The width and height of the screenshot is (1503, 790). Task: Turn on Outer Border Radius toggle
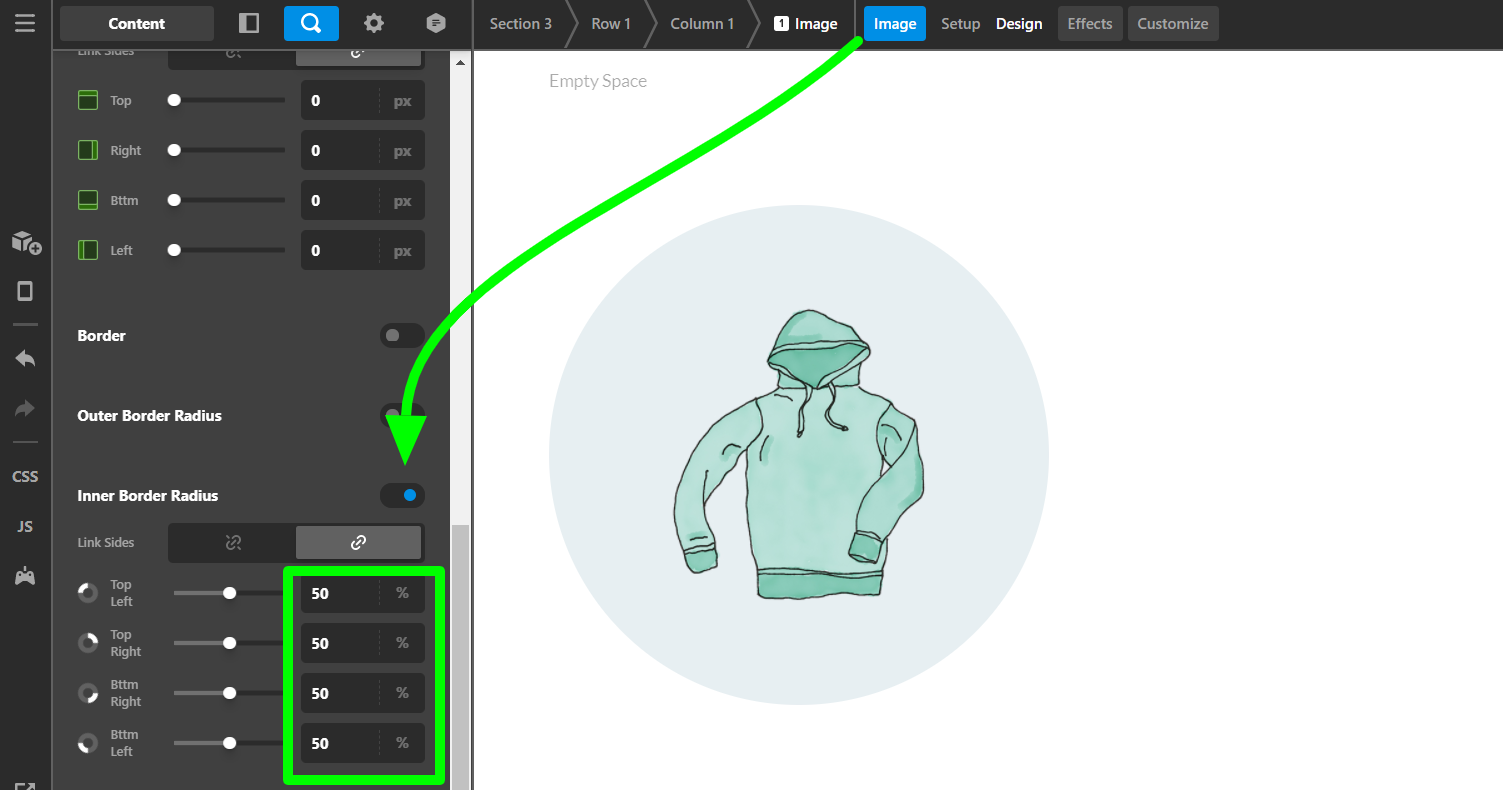tap(401, 415)
